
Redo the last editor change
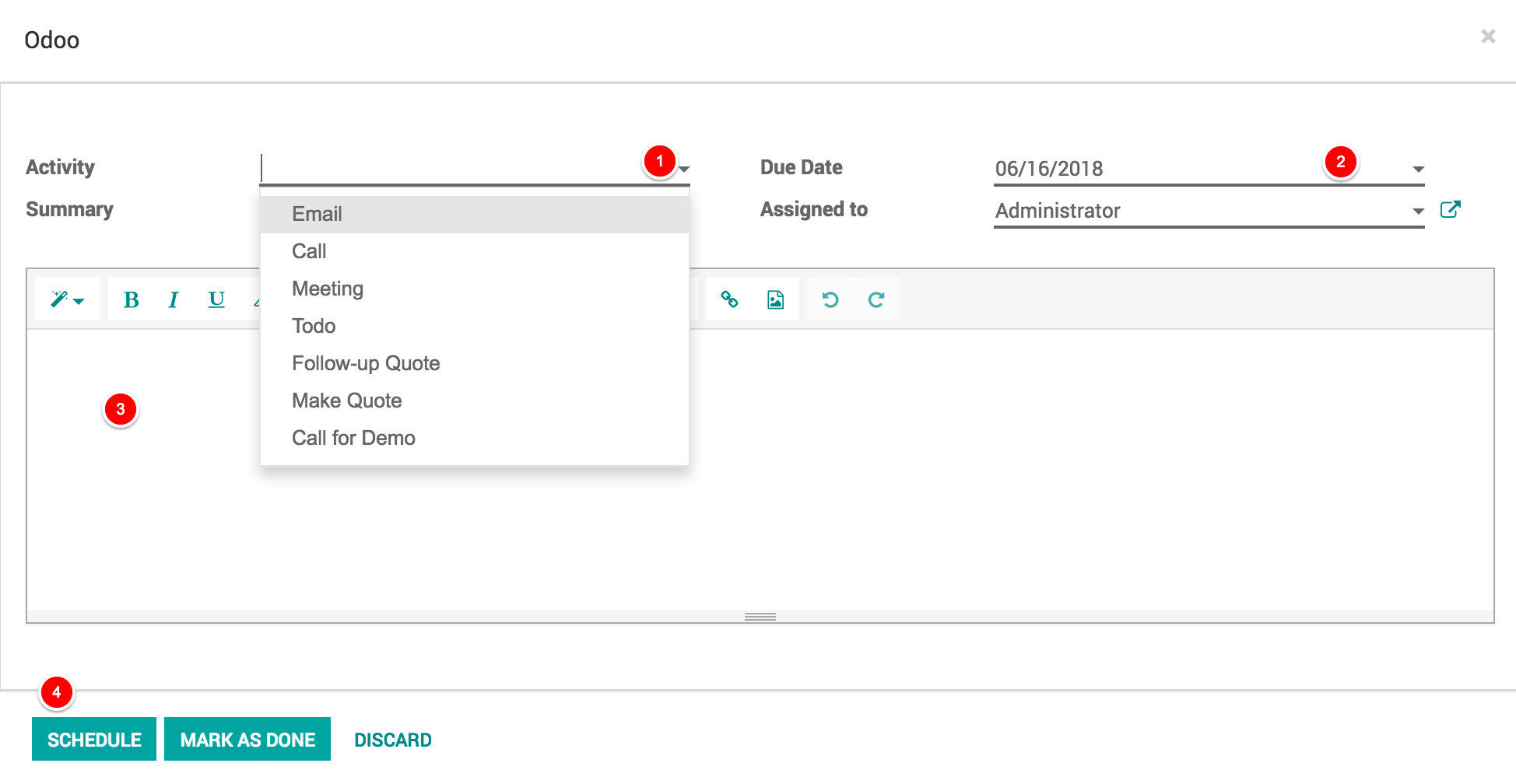tap(876, 299)
